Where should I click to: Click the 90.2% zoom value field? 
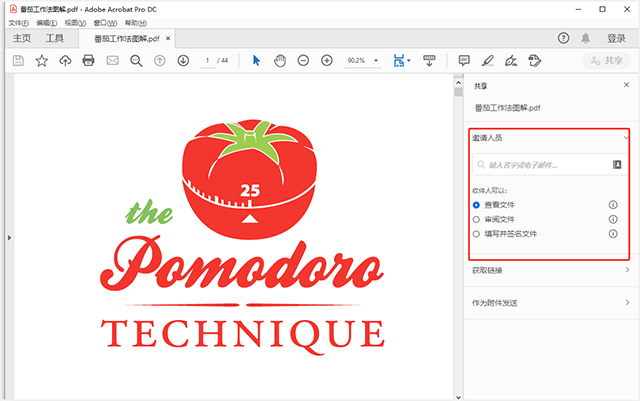[x=356, y=61]
